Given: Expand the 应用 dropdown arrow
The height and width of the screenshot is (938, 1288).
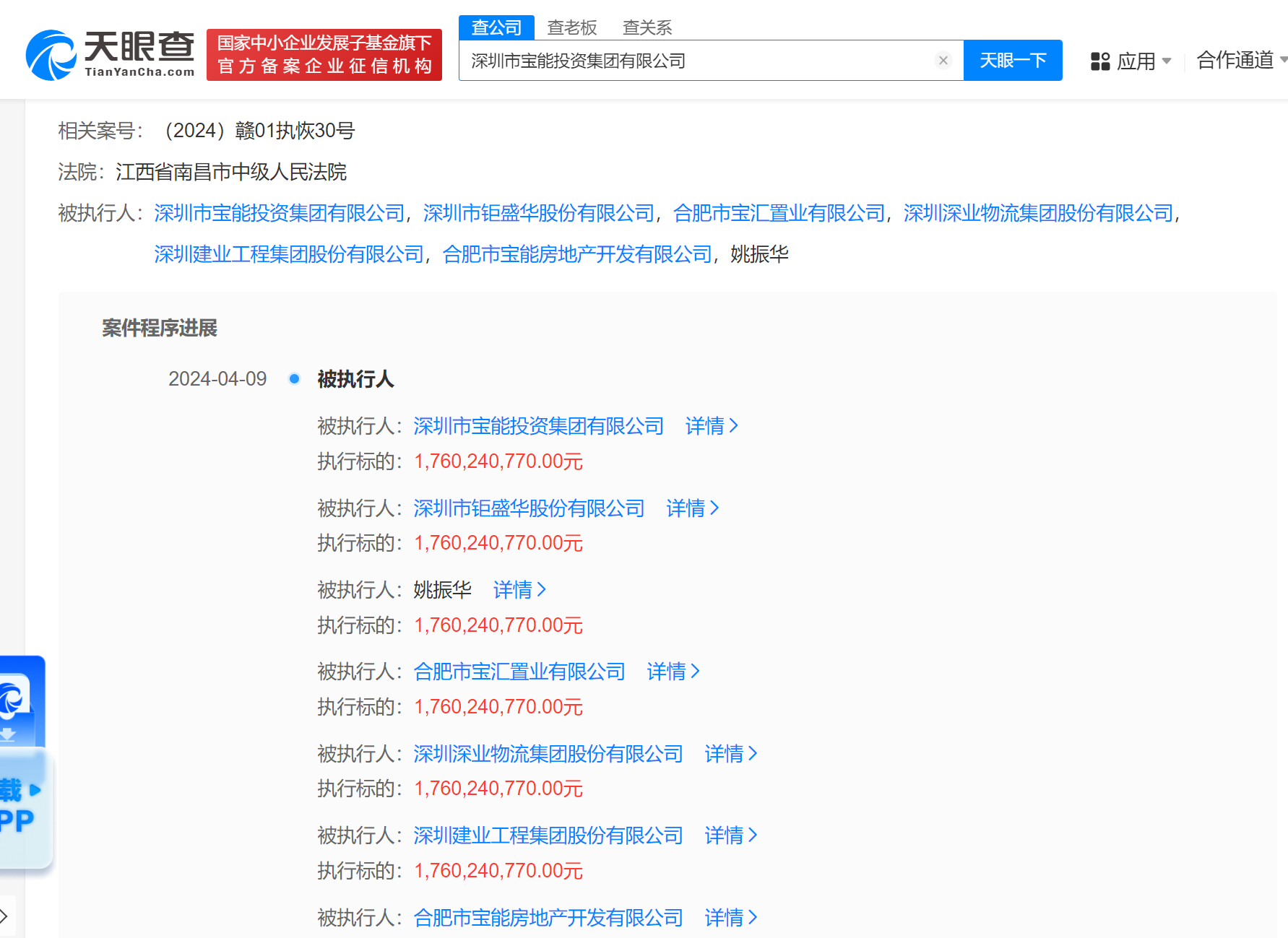Looking at the screenshot, I should point(1168,61).
